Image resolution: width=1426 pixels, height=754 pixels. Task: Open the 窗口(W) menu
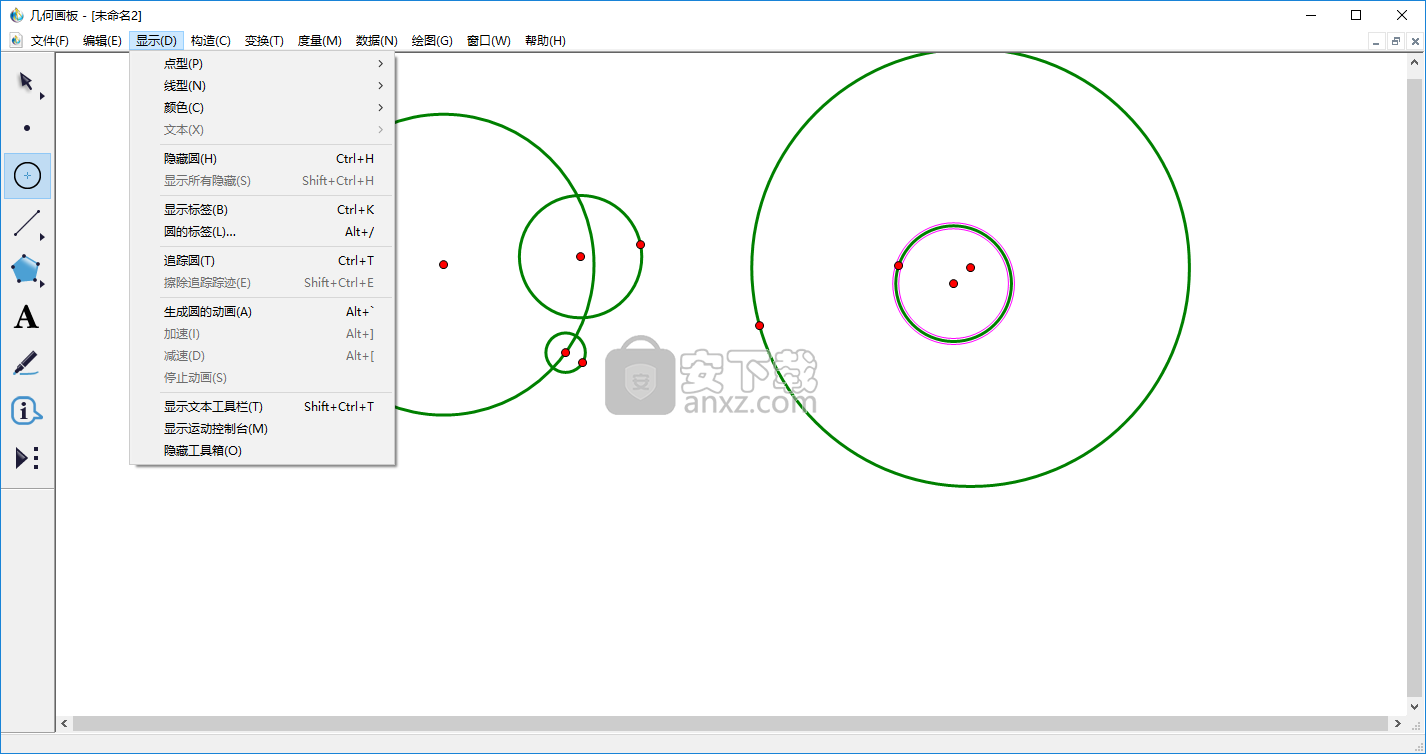(489, 41)
